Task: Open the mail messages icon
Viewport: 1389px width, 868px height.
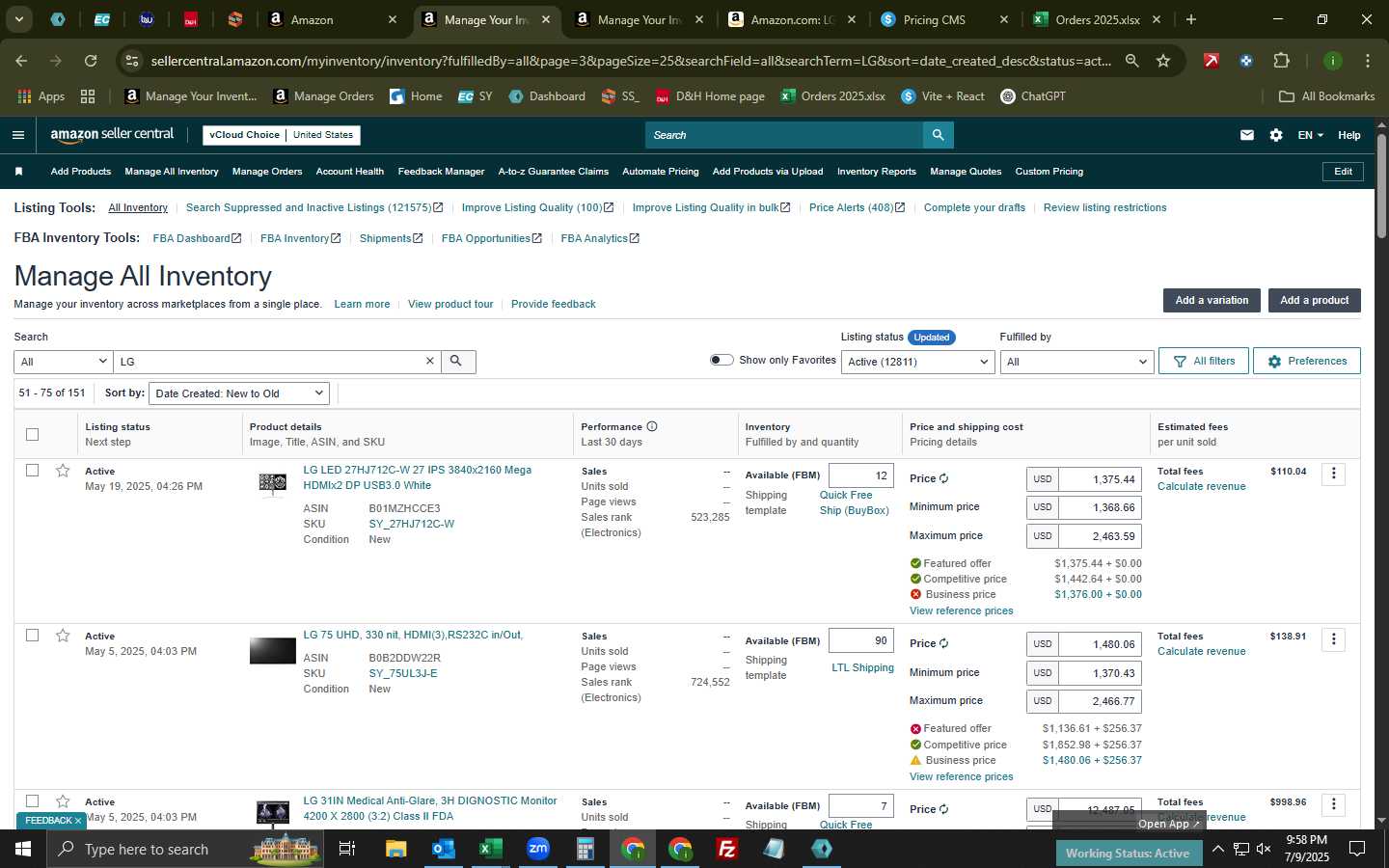Action: pyautogui.click(x=1247, y=135)
